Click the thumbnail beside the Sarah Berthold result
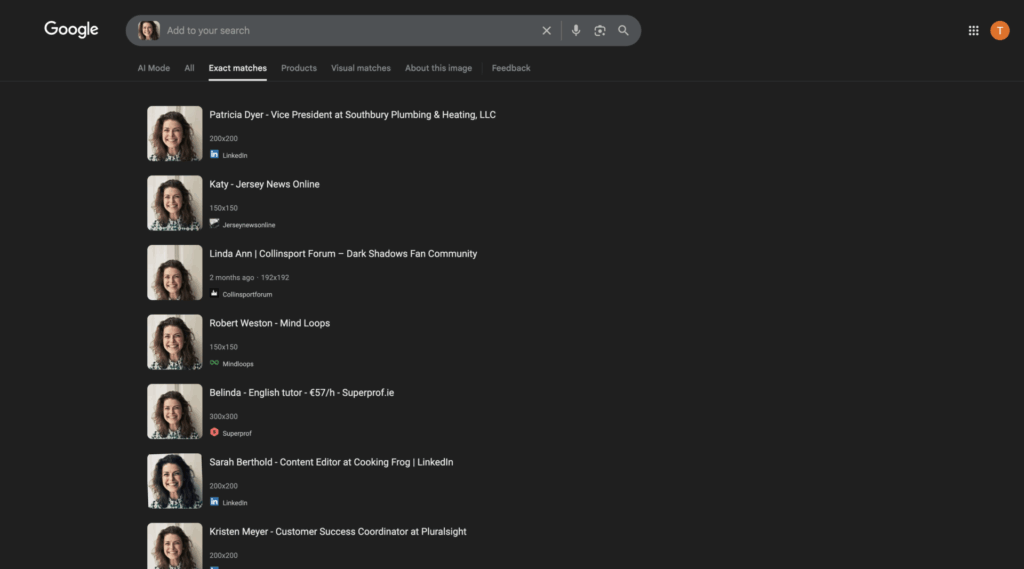 (x=175, y=481)
